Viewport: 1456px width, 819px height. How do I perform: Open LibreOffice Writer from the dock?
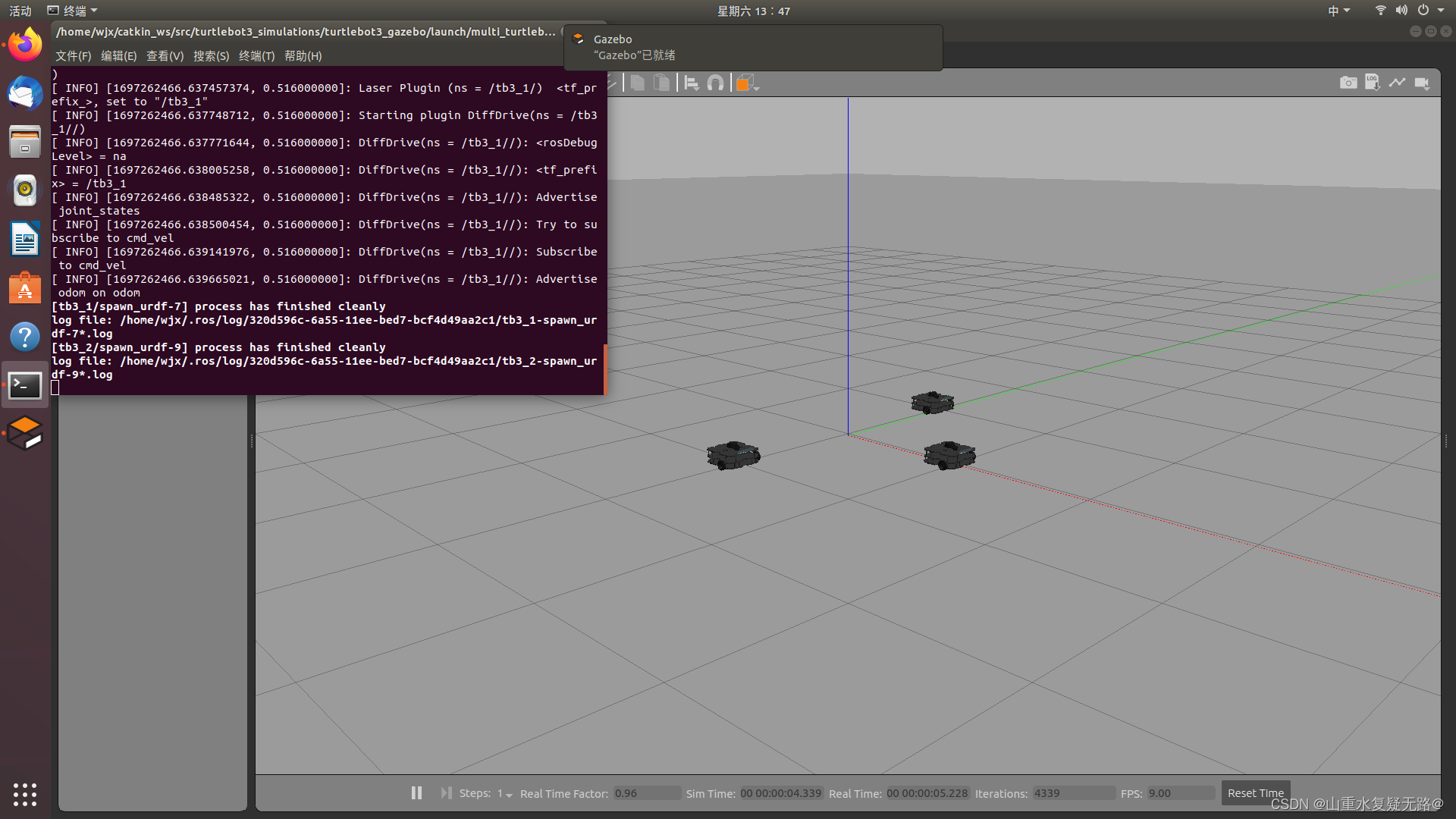[x=25, y=239]
